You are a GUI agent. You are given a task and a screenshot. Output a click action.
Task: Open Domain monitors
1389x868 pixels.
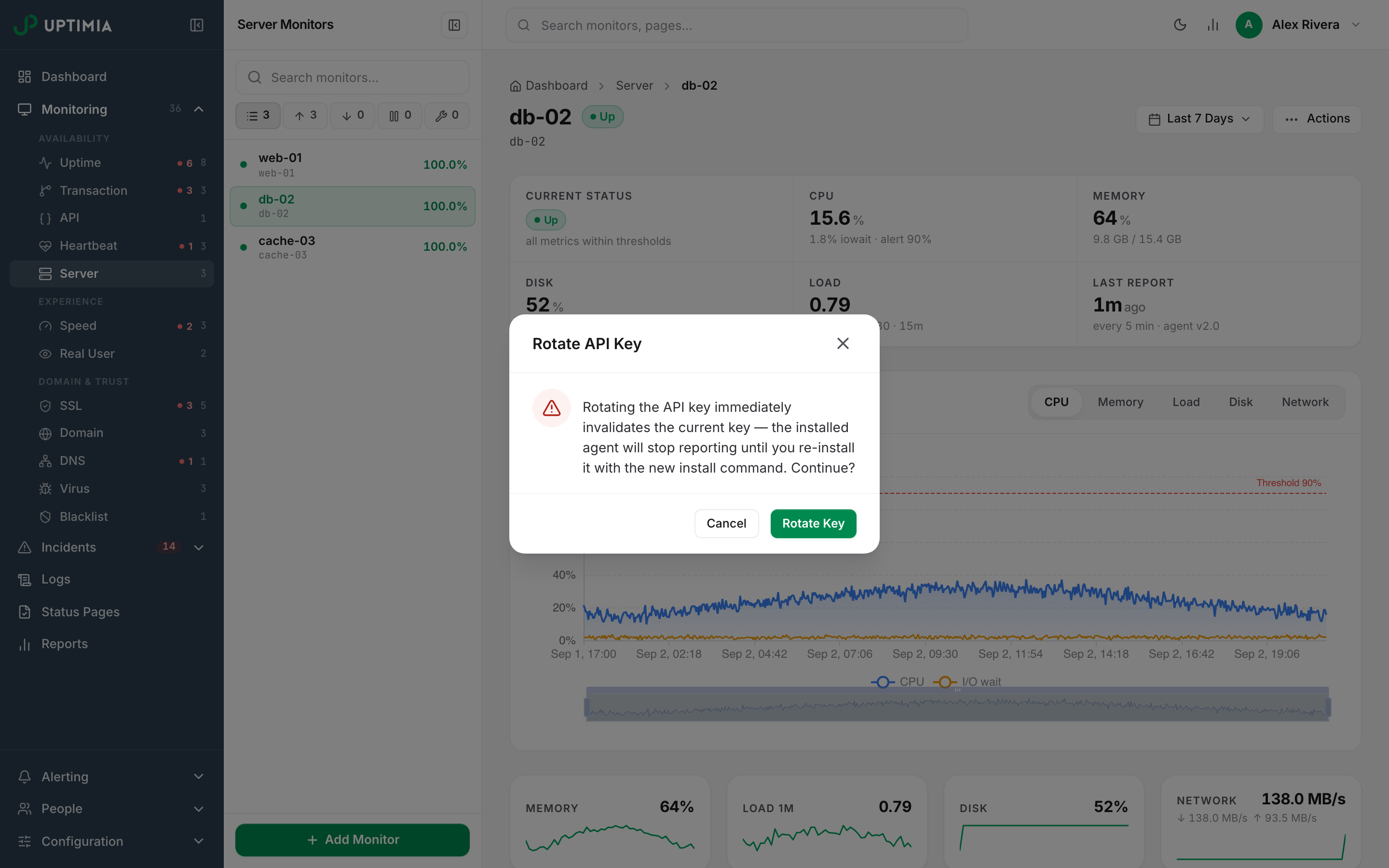pos(112,433)
